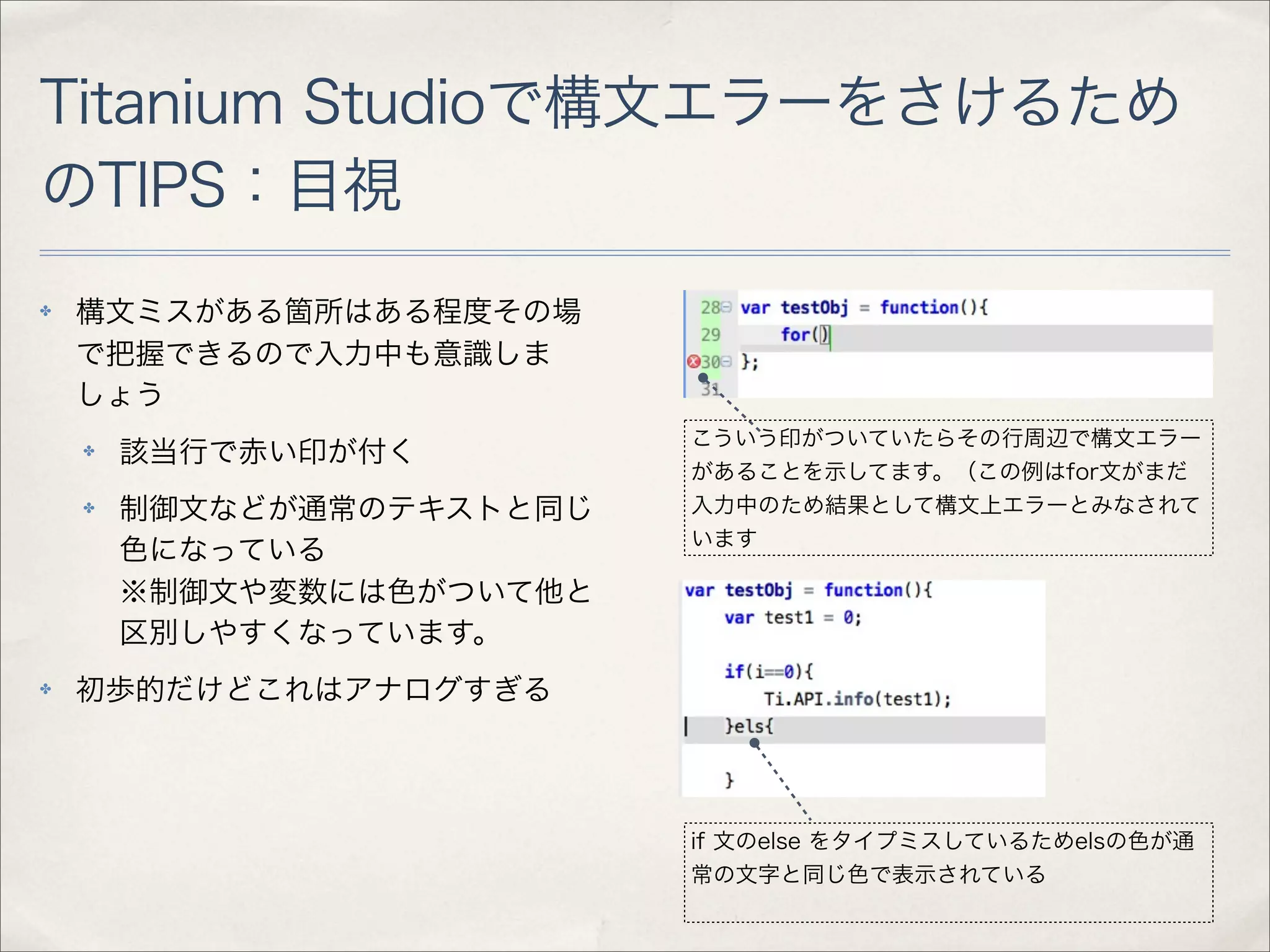Viewport: 1270px width, 952px height.
Task: Click the note starting '※制御文や変数には色がついて'
Action: 356,611
